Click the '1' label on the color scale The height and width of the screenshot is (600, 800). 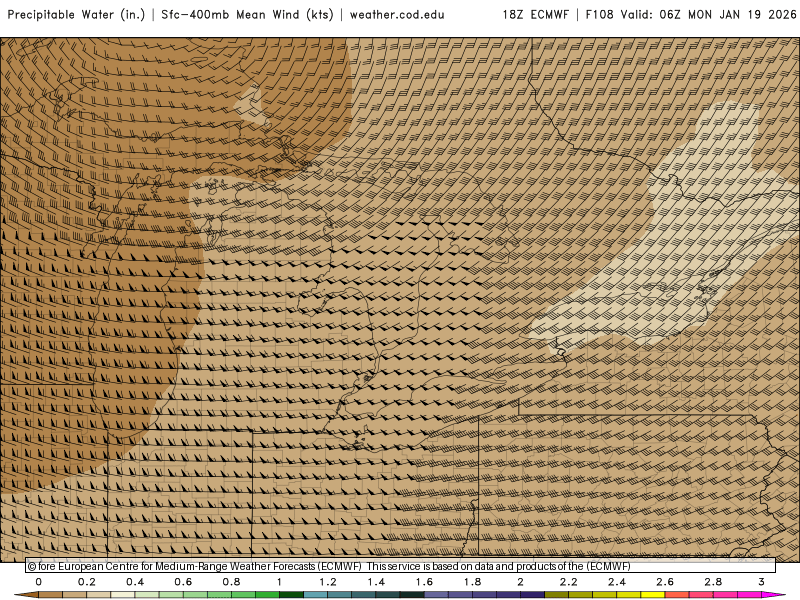(x=279, y=582)
